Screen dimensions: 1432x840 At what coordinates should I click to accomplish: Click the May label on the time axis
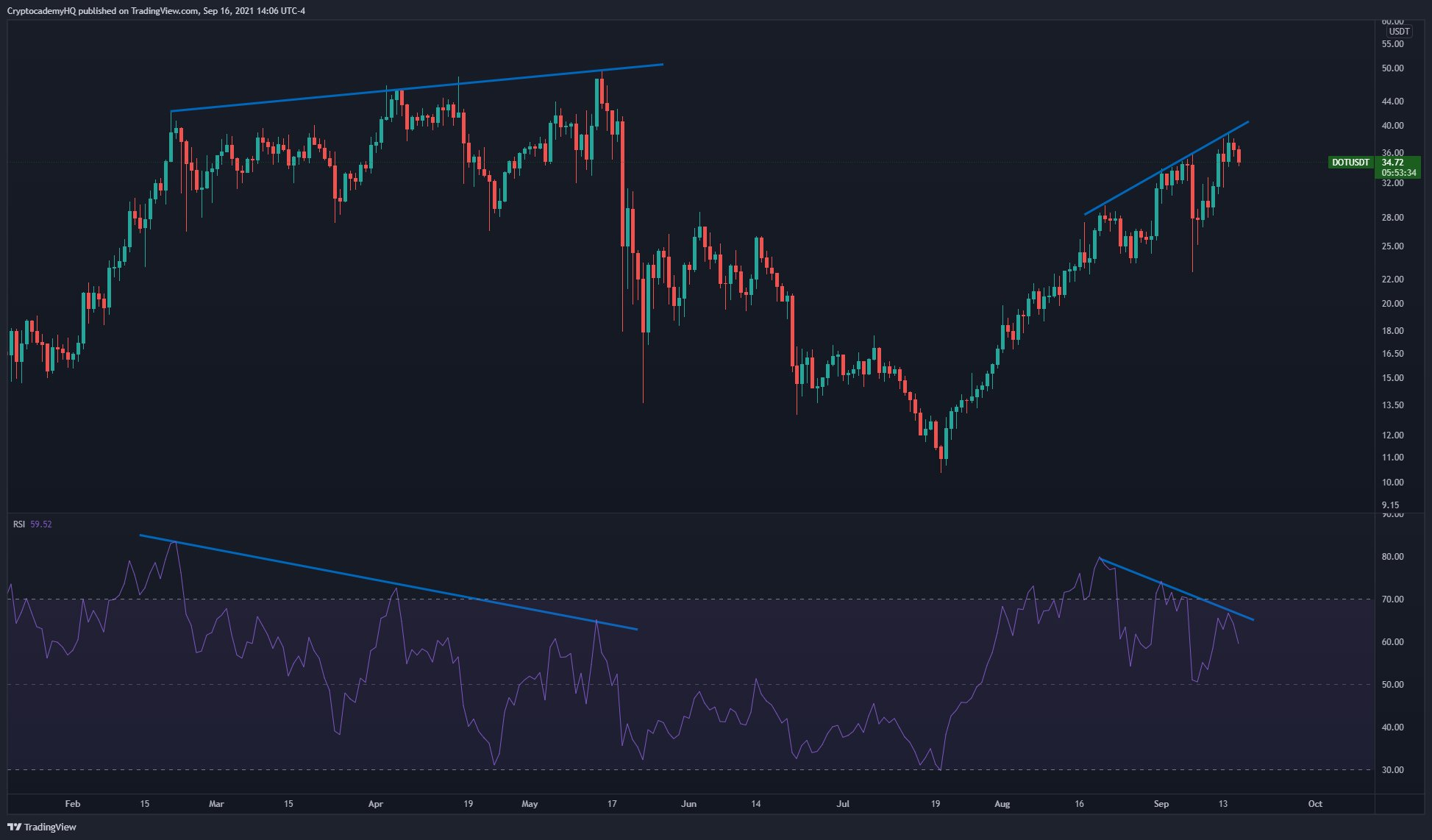(x=530, y=804)
